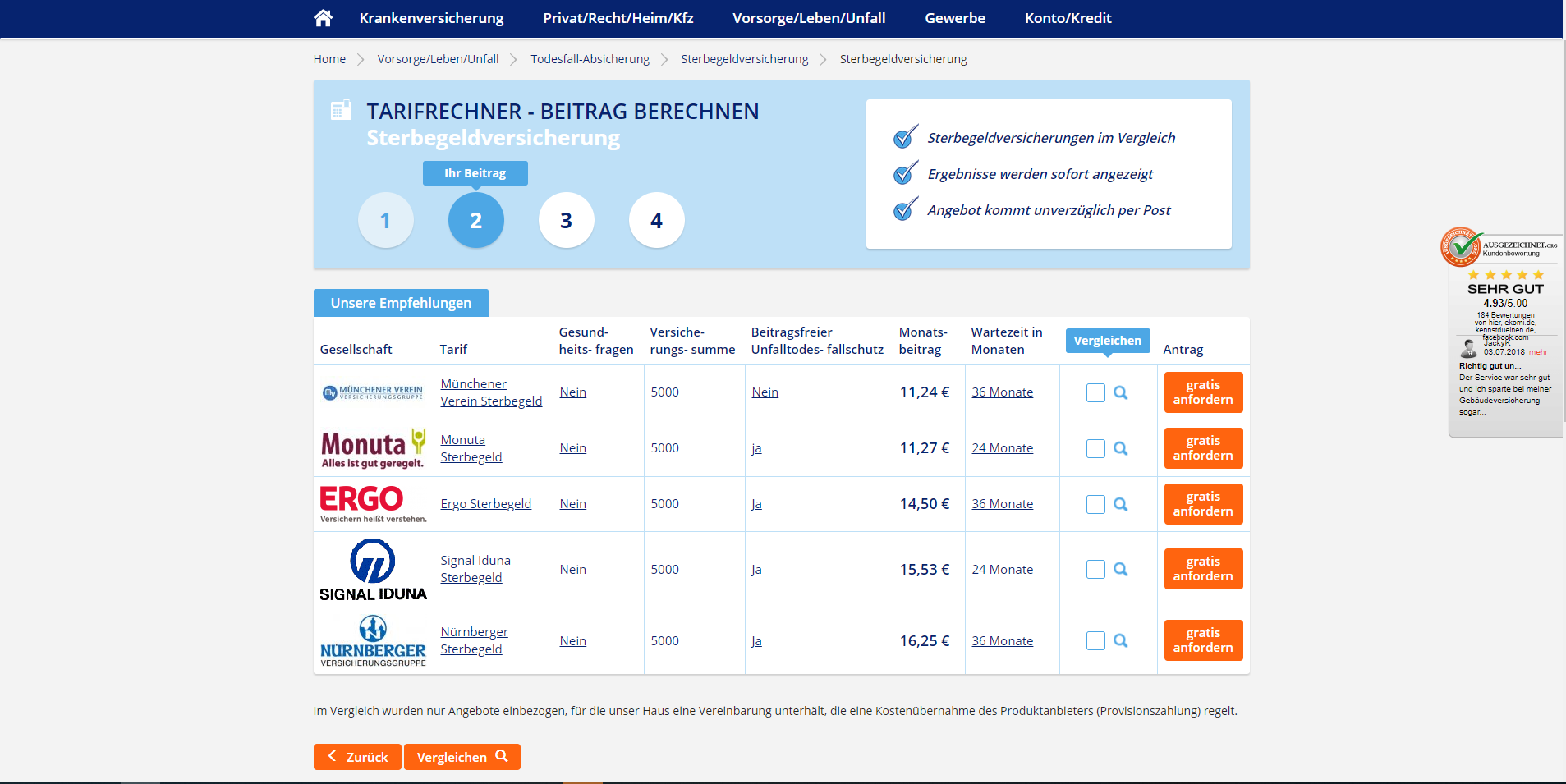1566x784 pixels.
Task: Jump to step 1 circle
Action: (385, 220)
